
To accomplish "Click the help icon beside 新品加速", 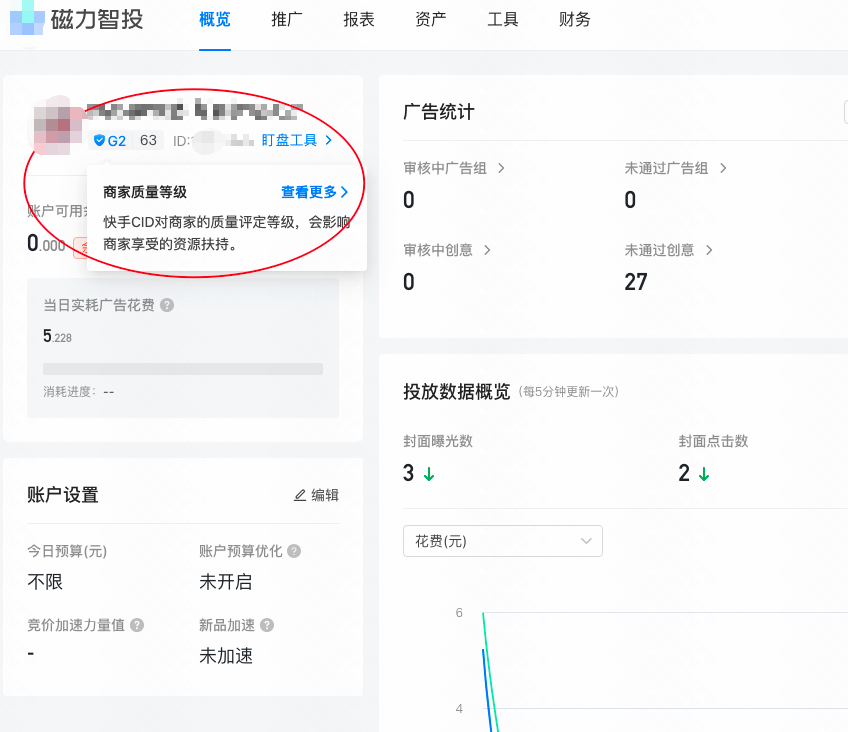I will [265, 625].
